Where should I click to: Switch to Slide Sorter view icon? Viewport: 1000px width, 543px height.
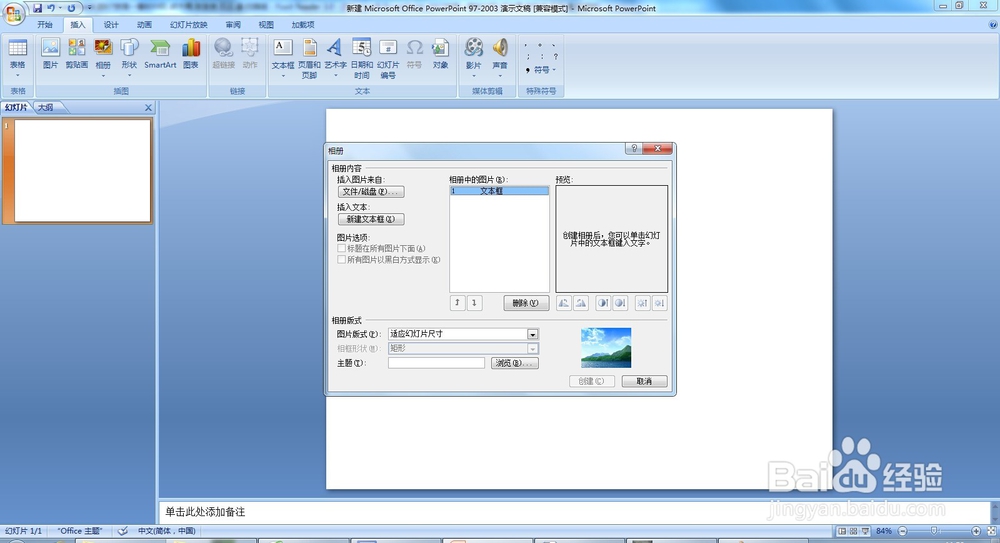pos(853,531)
